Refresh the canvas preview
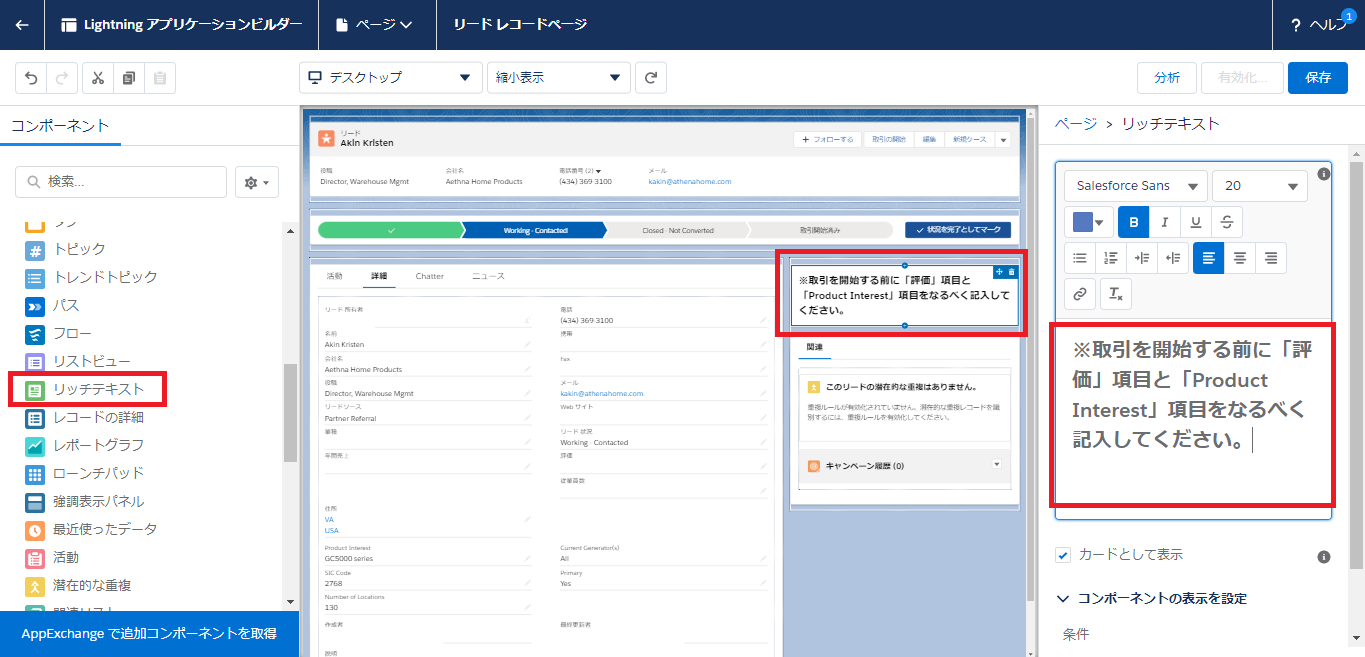Screen dimensions: 1365x657 click(x=651, y=78)
